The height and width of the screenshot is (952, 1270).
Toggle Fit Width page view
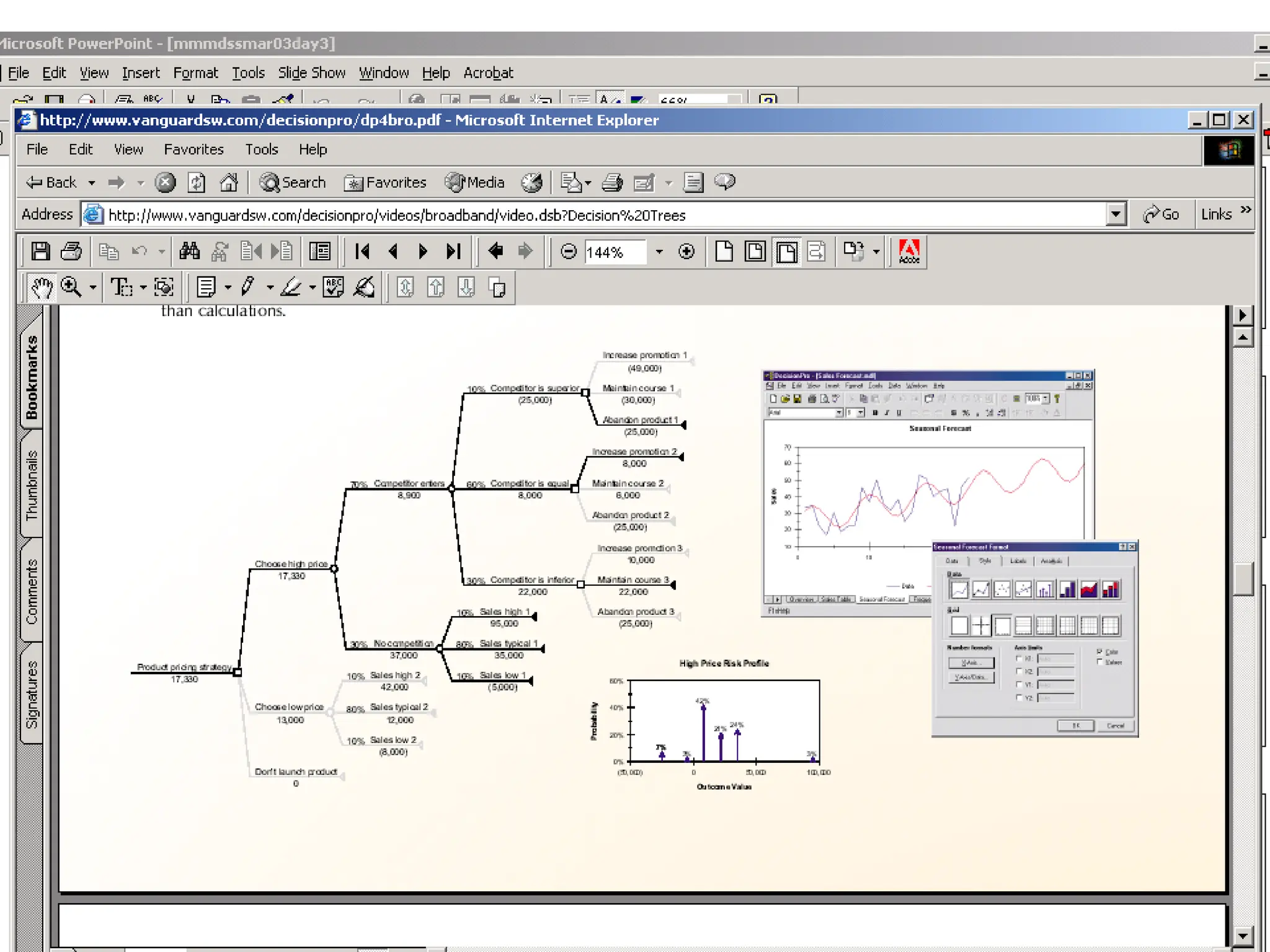tap(786, 252)
